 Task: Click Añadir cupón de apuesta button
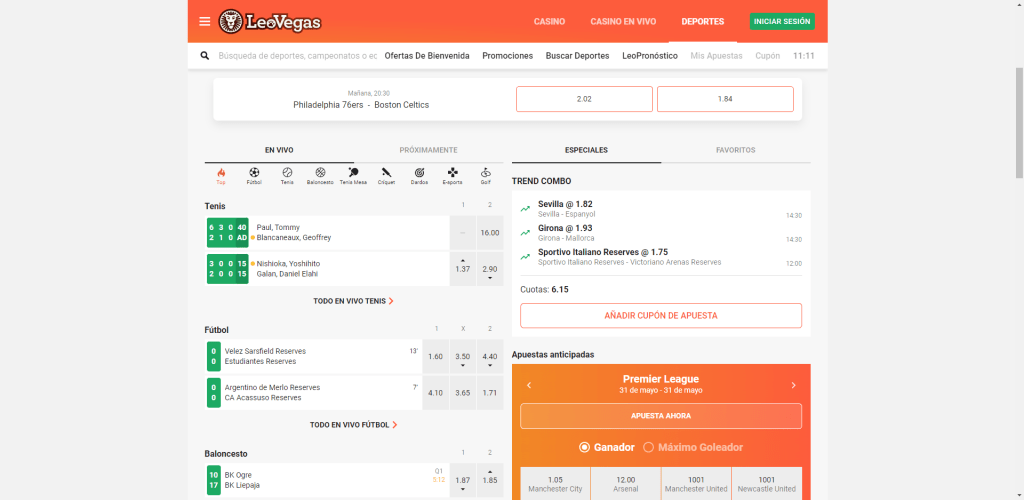coord(661,315)
